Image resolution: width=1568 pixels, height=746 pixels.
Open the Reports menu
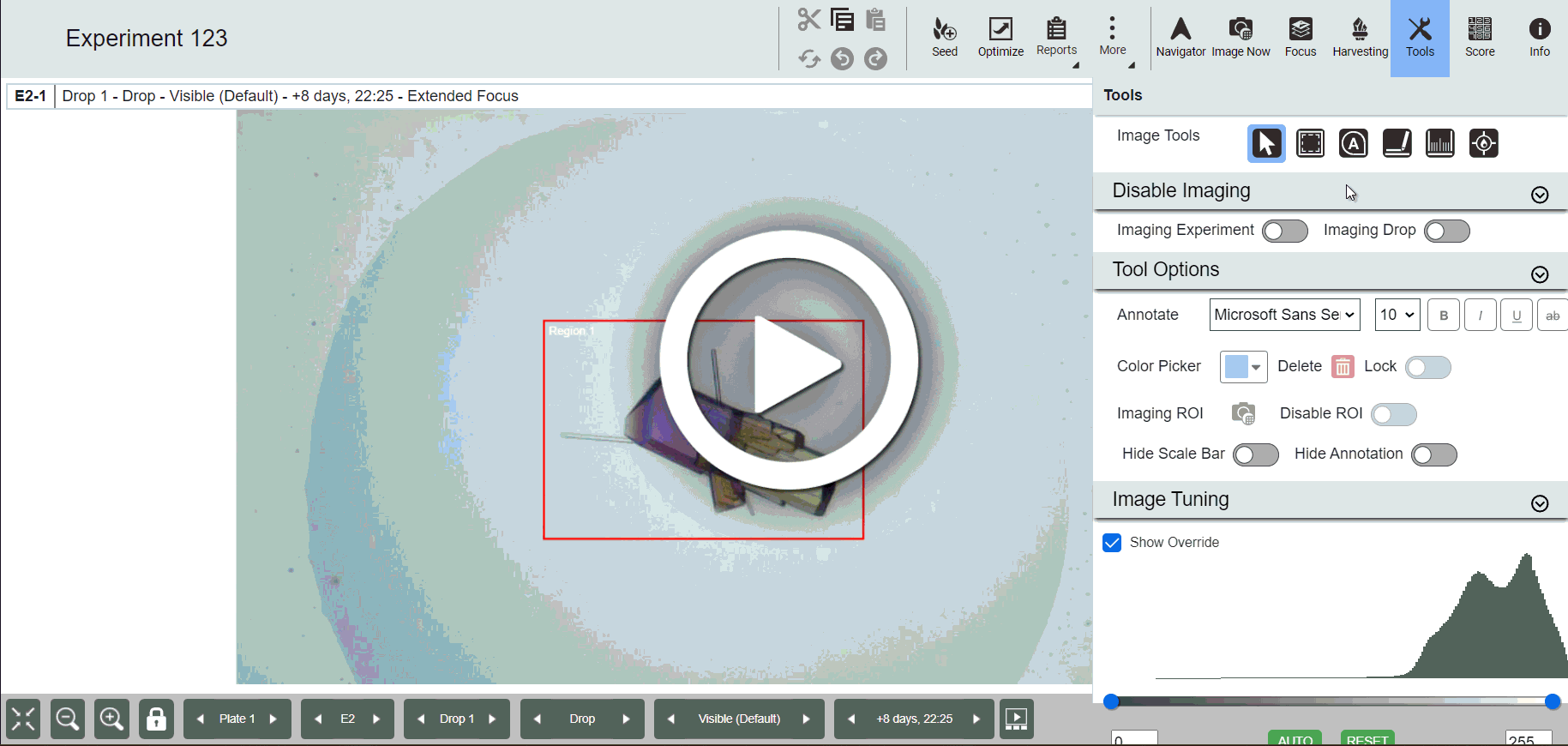(1056, 38)
